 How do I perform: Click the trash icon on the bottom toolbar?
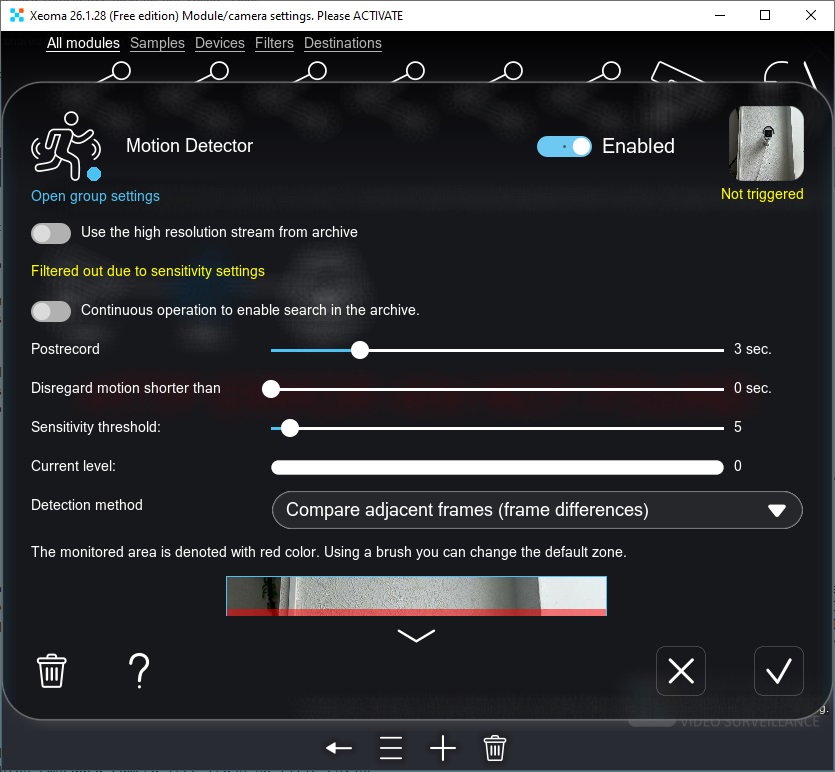coord(493,747)
